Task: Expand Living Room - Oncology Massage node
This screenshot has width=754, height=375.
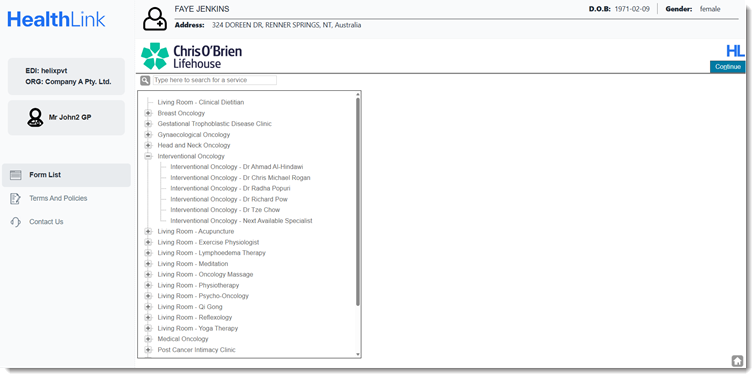Action: pyautogui.click(x=148, y=275)
